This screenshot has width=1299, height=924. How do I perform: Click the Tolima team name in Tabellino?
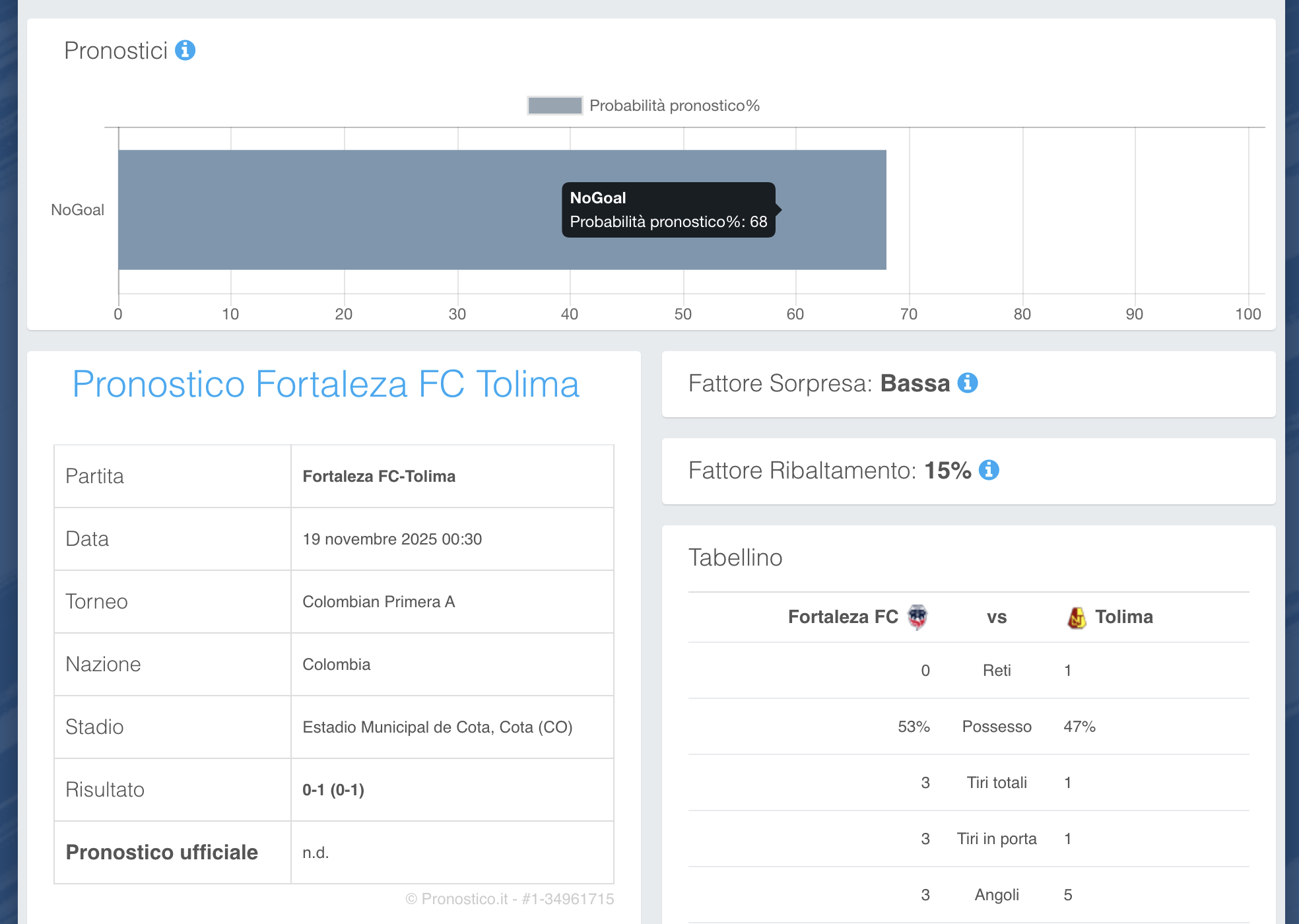pyautogui.click(x=1123, y=617)
